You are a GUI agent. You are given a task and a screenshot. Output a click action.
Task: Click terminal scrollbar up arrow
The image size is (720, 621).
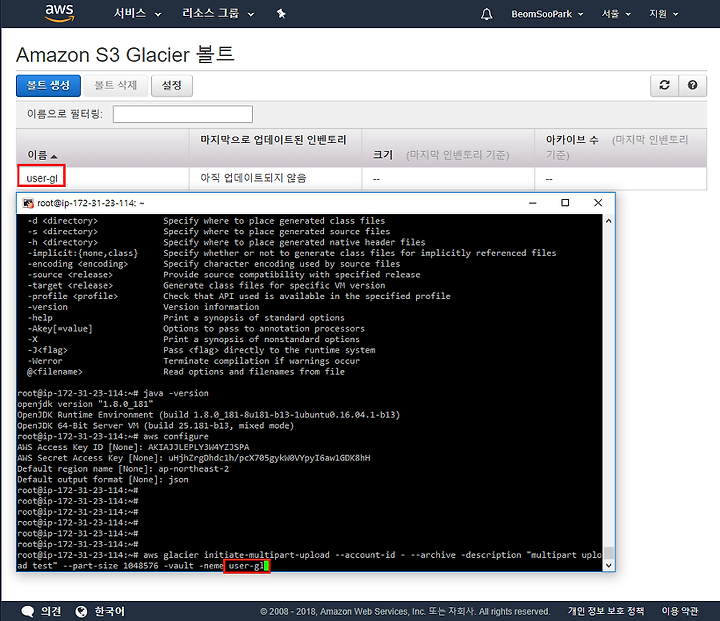[608, 221]
